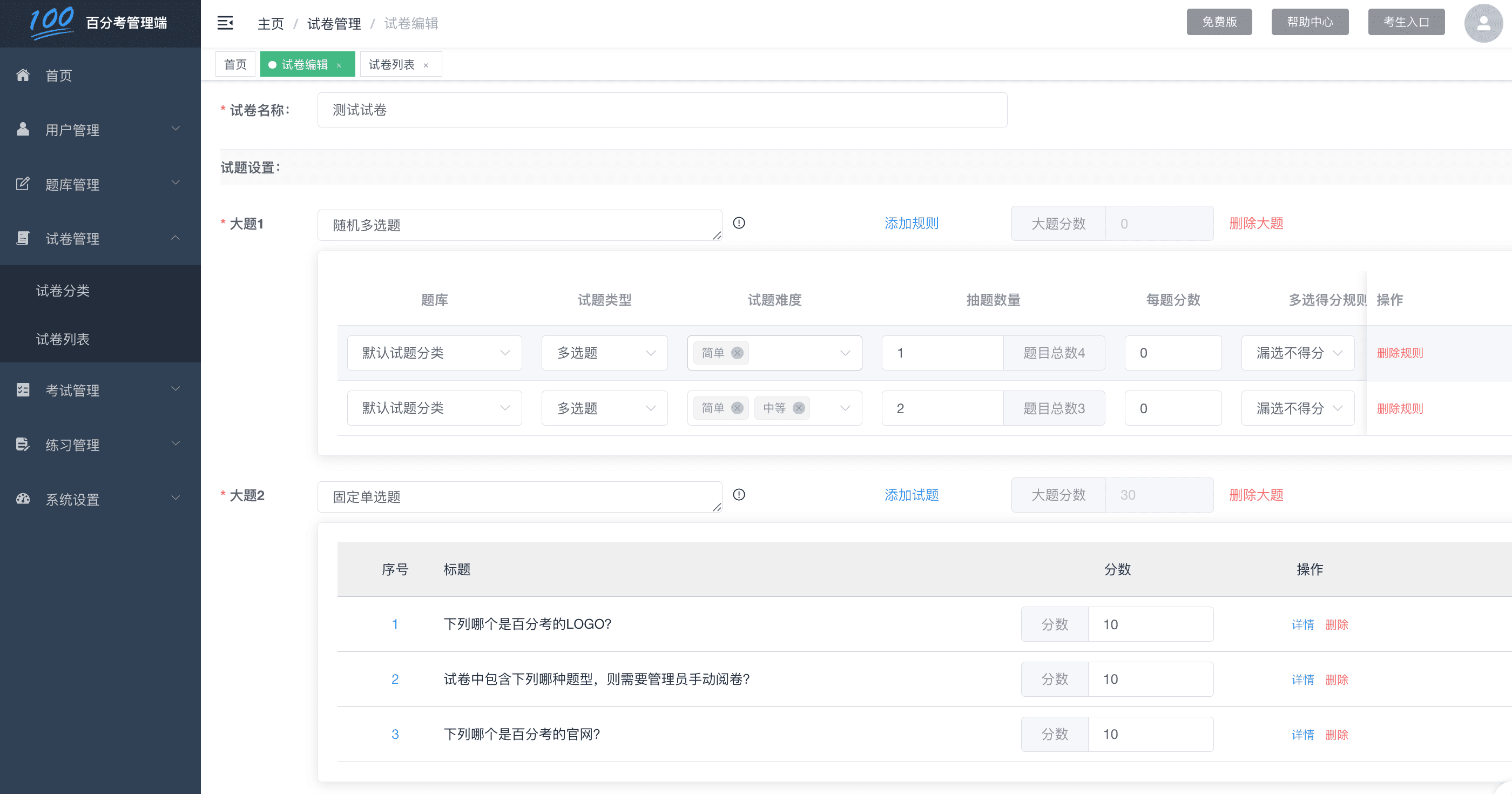Click inside the 试卷名称 input field

click(661, 110)
